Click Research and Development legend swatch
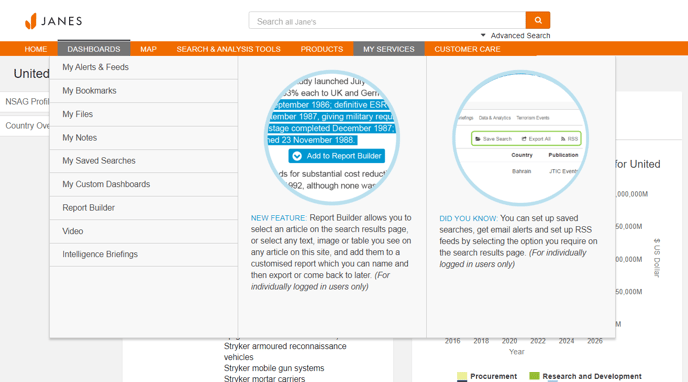Screen dimensions: 688x382 (534, 376)
